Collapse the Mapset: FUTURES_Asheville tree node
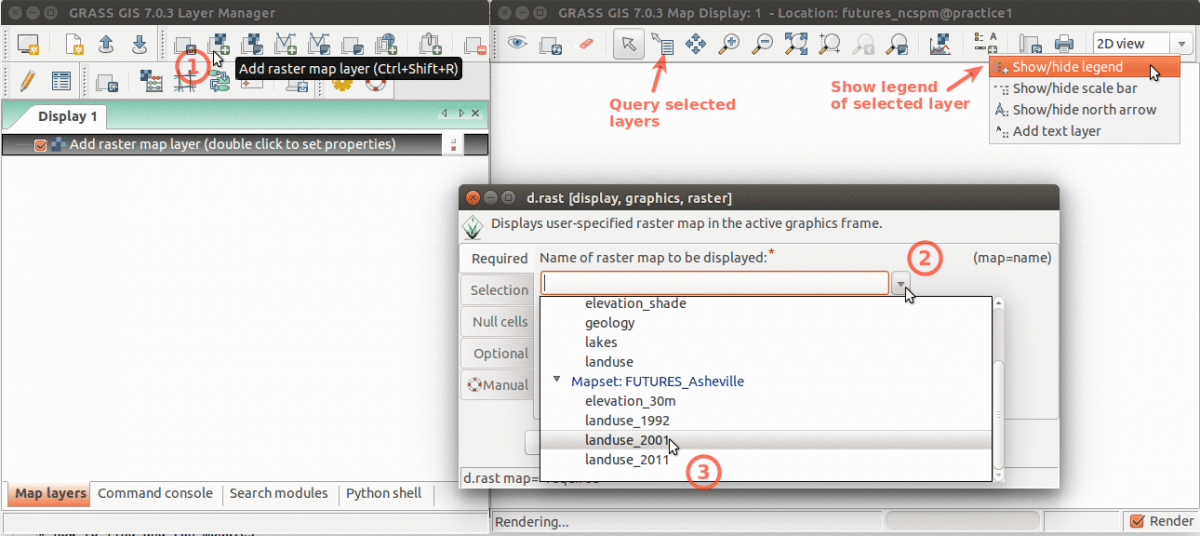 (x=556, y=381)
